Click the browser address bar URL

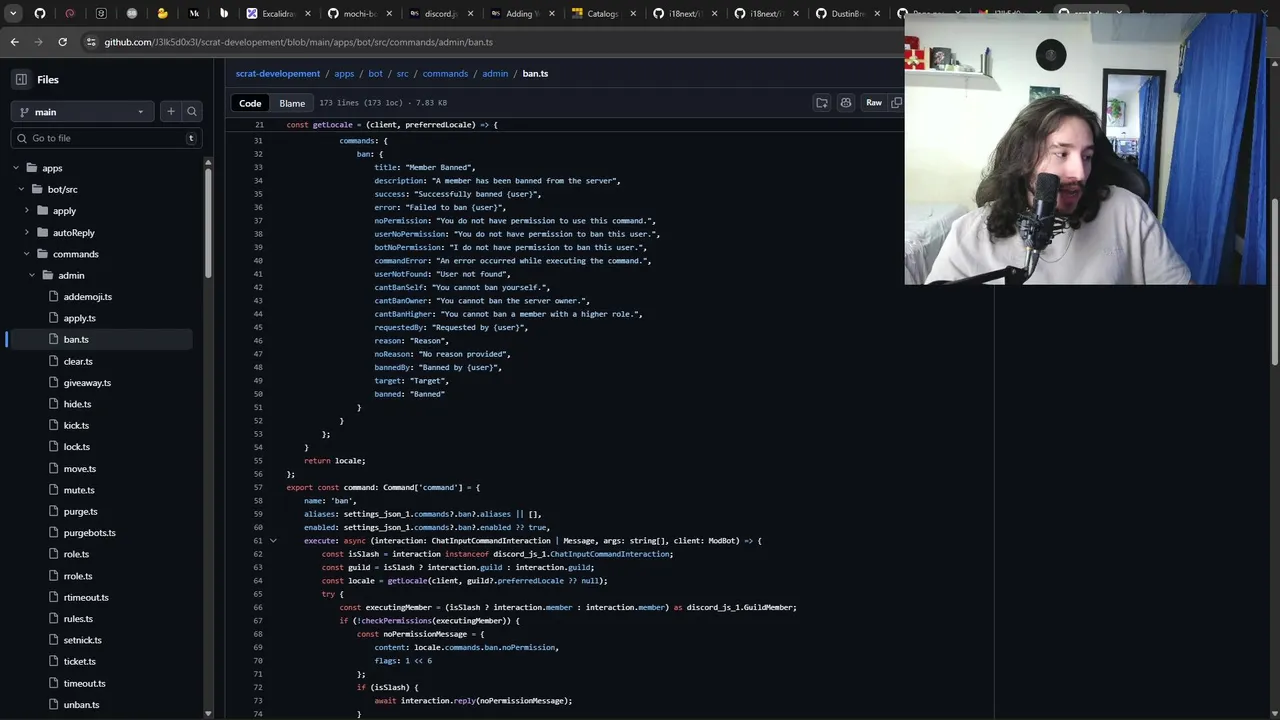click(x=298, y=42)
